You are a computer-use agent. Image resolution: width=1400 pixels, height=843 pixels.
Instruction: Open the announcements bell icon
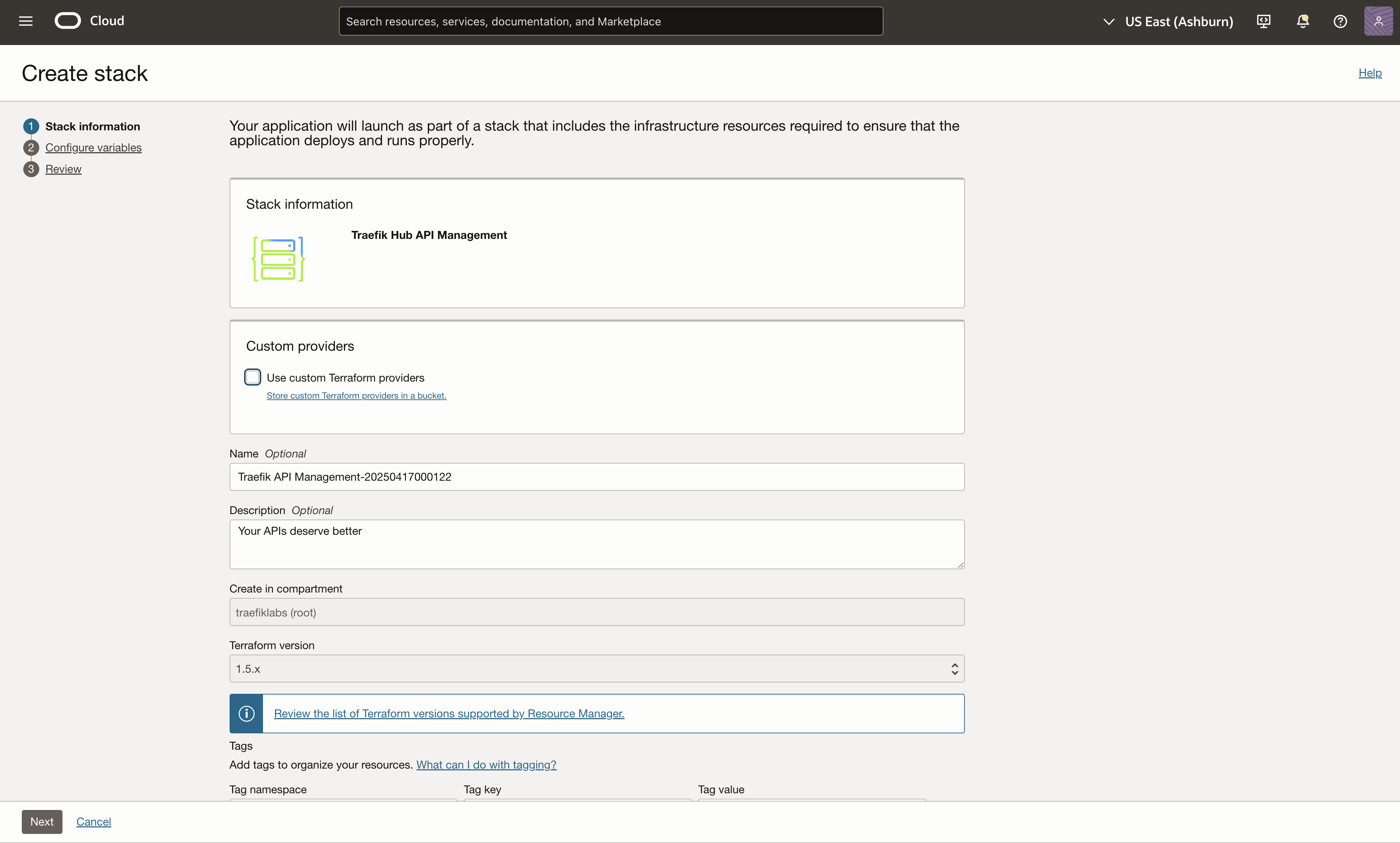tap(1302, 21)
